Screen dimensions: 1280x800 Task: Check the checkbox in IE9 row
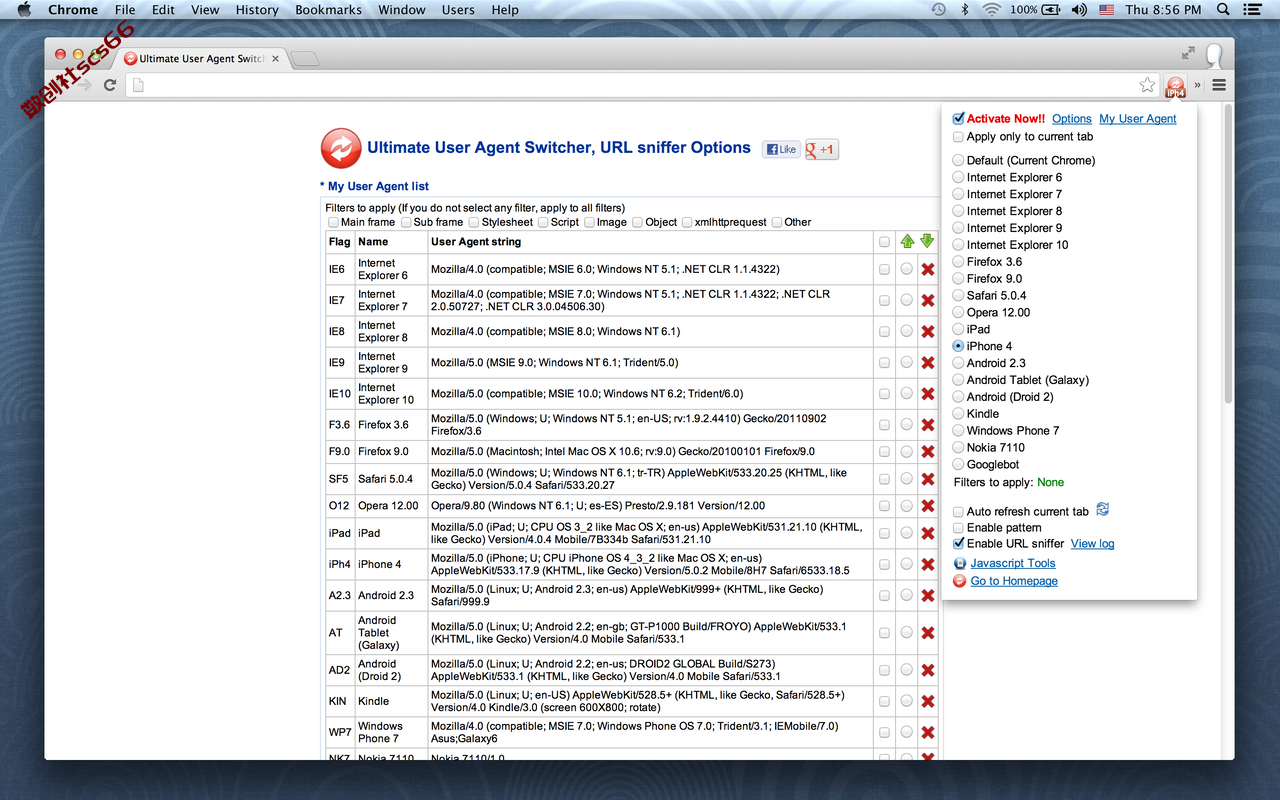click(x=884, y=363)
